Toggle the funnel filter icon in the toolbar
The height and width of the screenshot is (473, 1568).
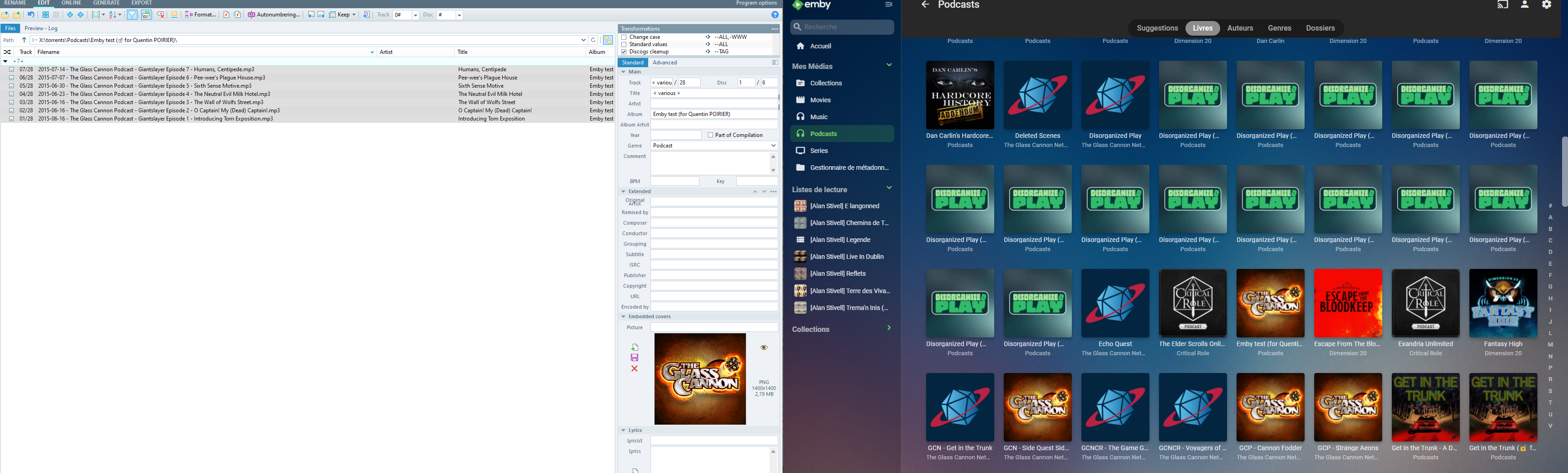(x=132, y=15)
